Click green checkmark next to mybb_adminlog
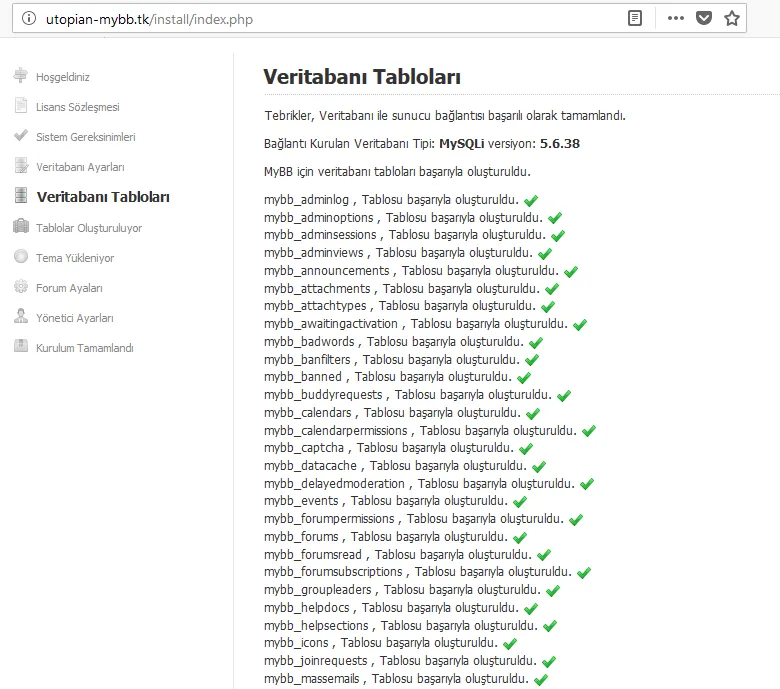The width and height of the screenshot is (780, 689). coord(531,200)
